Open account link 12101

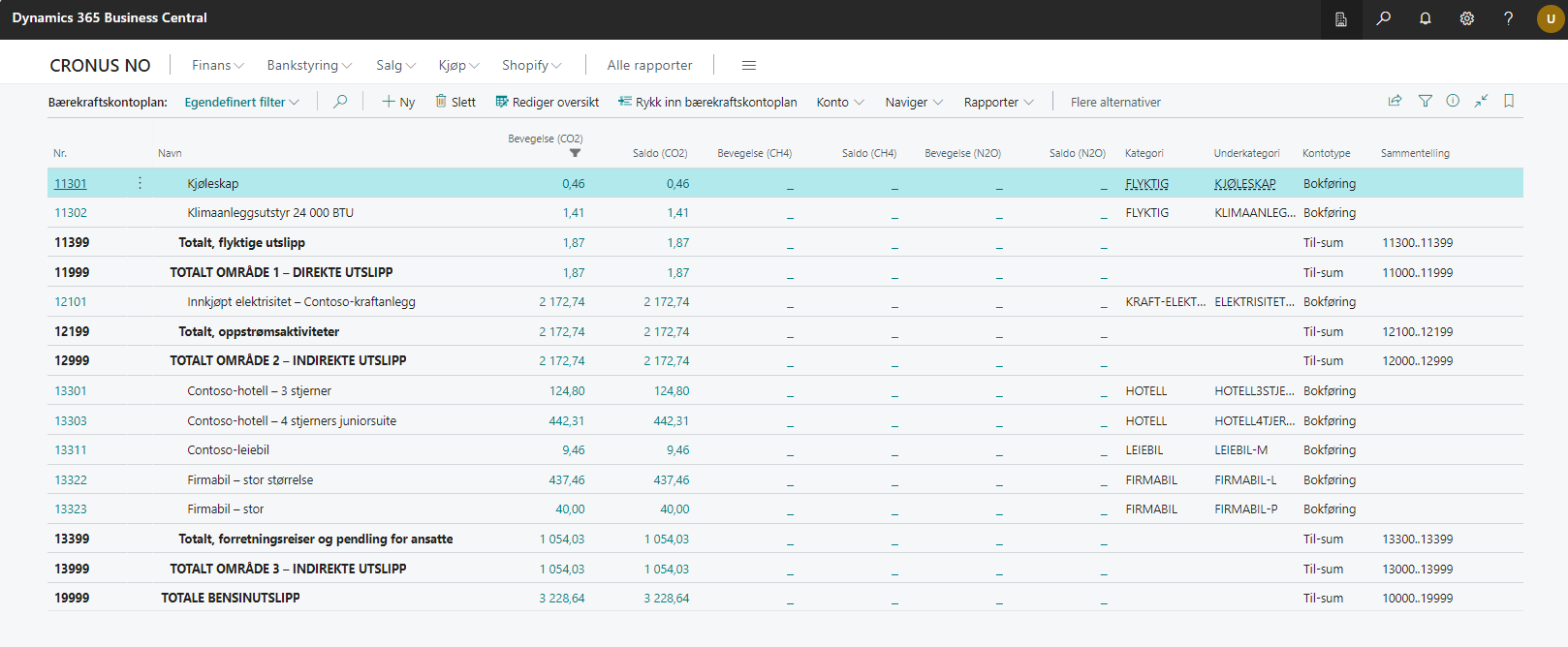(71, 302)
